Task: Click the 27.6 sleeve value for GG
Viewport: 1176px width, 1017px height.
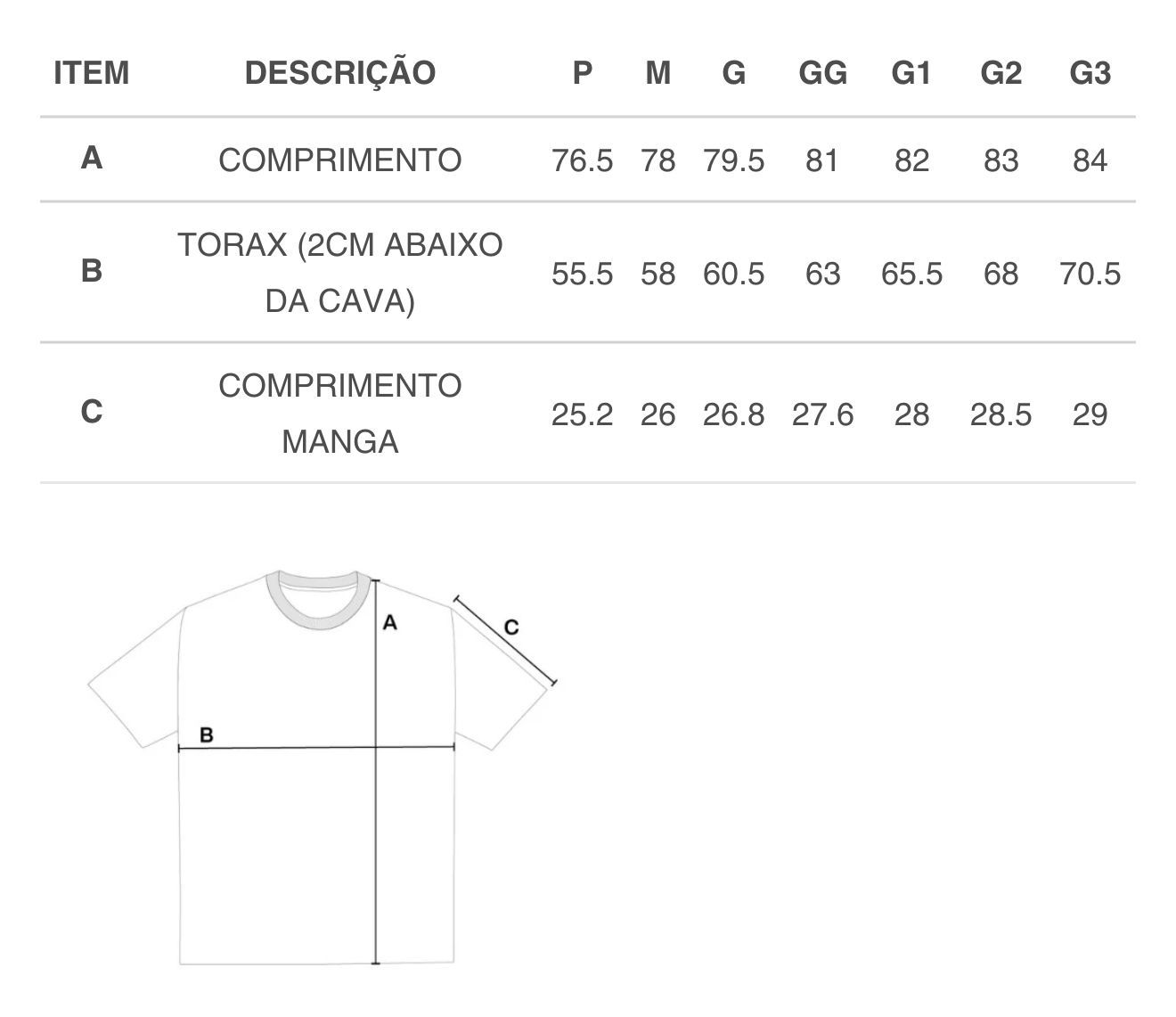Action: [822, 414]
